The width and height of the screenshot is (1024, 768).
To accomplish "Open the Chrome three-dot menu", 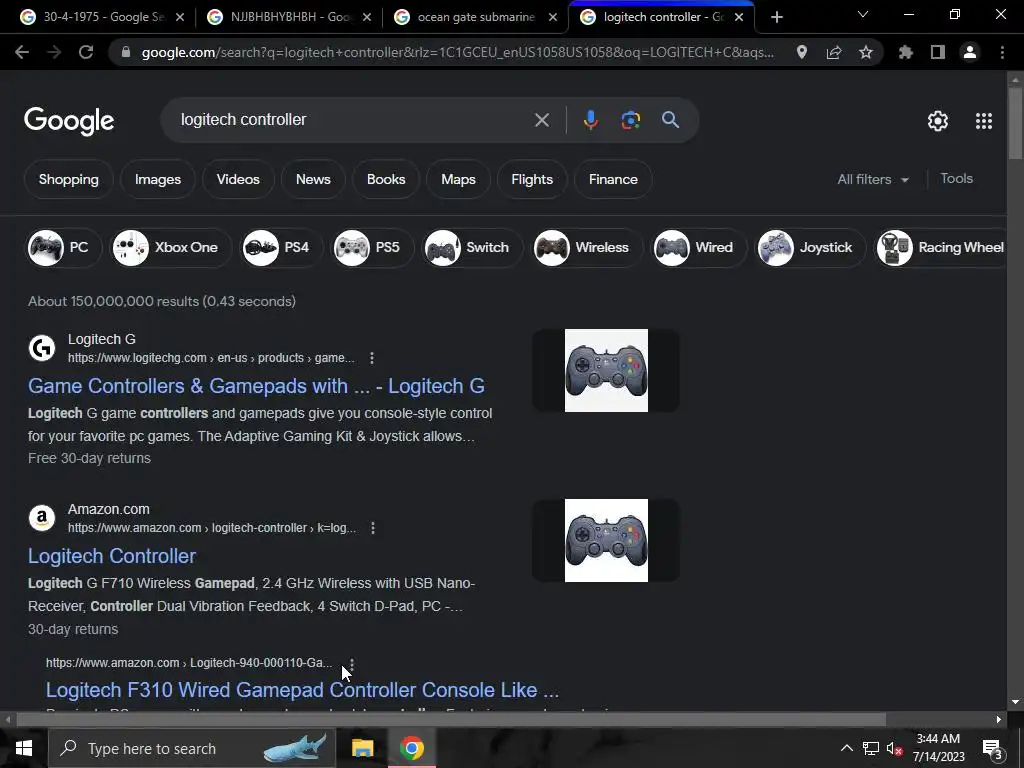I will 1002,52.
